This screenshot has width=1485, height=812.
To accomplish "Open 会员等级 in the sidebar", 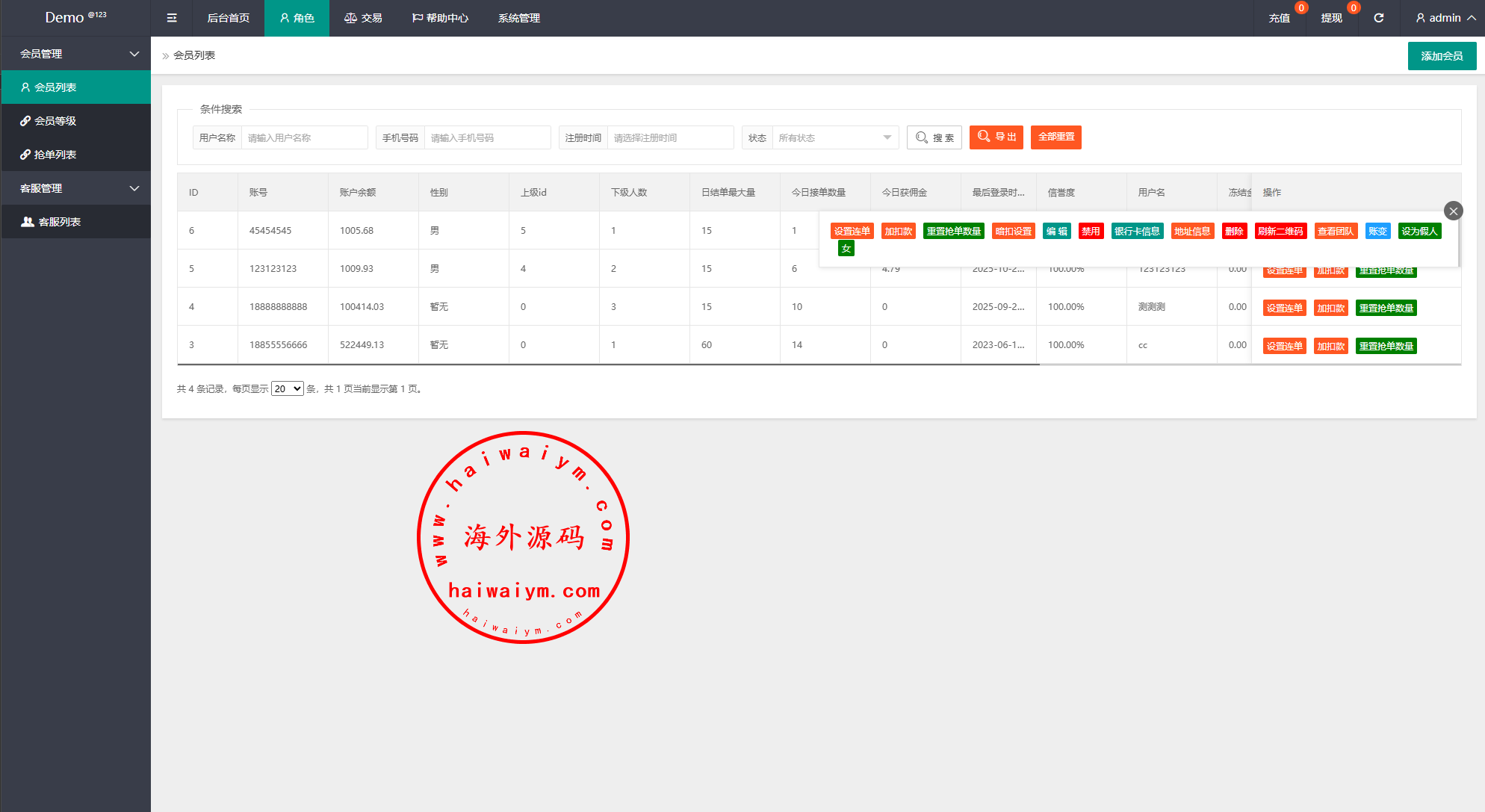I will click(55, 121).
